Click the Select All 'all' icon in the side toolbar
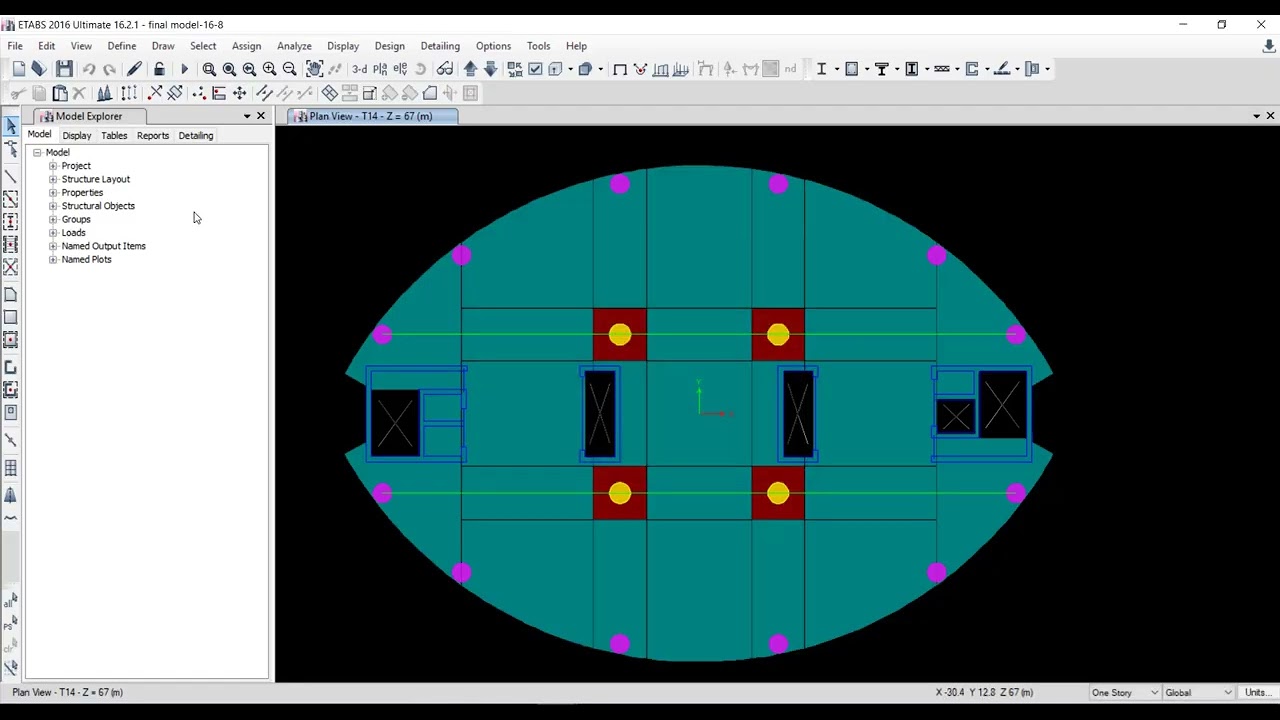This screenshot has height=720, width=1280. [x=11, y=602]
